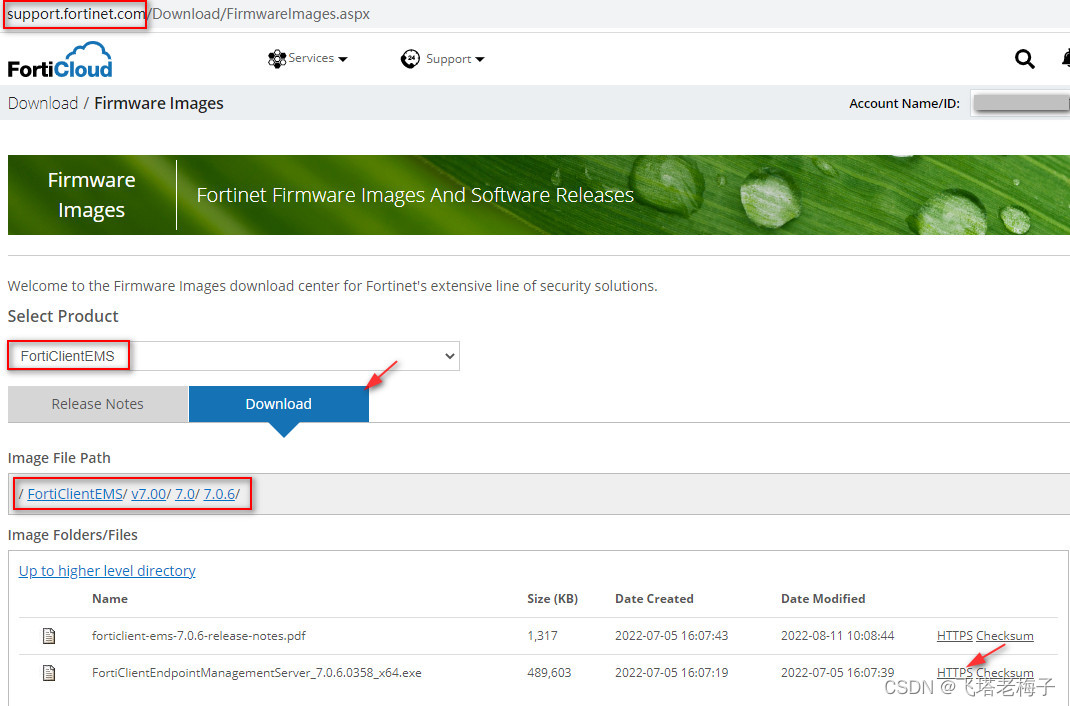Viewport: 1070px width, 706px height.
Task: Open v7.00 path link
Action: [149, 494]
